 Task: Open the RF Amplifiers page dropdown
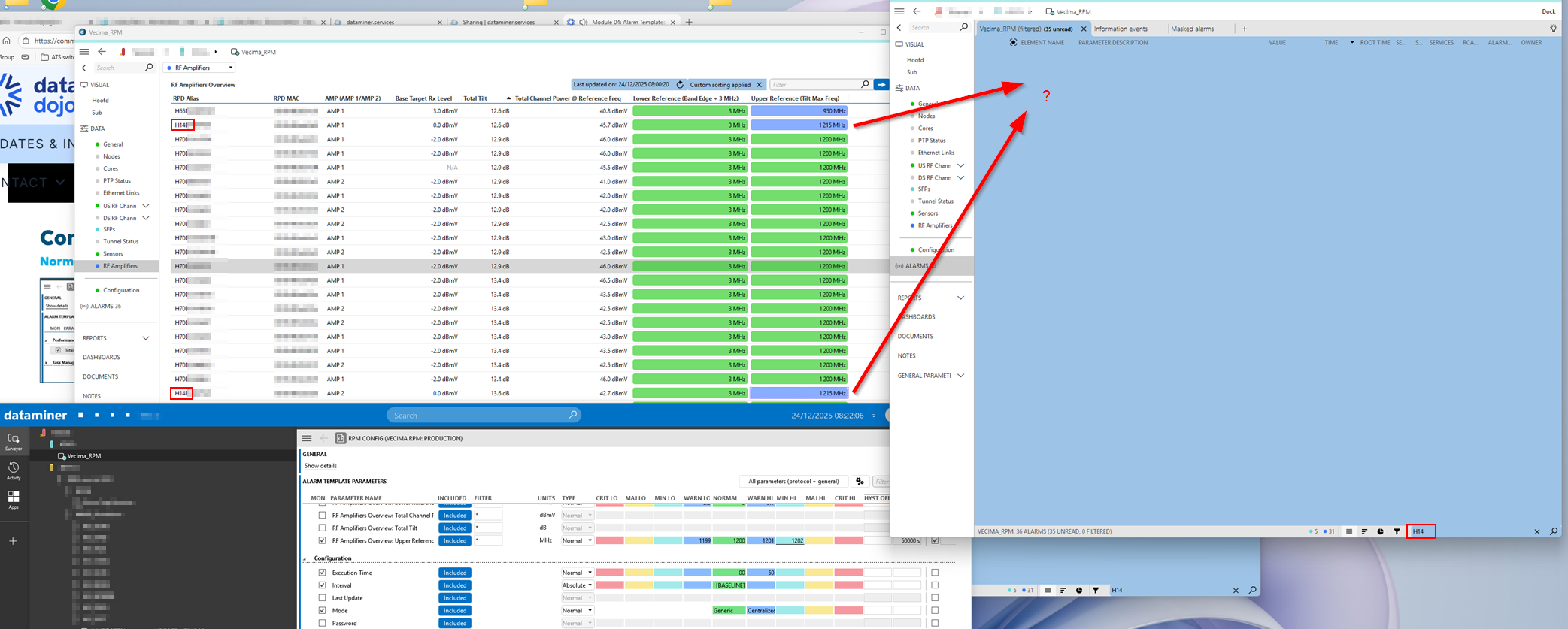pos(200,68)
